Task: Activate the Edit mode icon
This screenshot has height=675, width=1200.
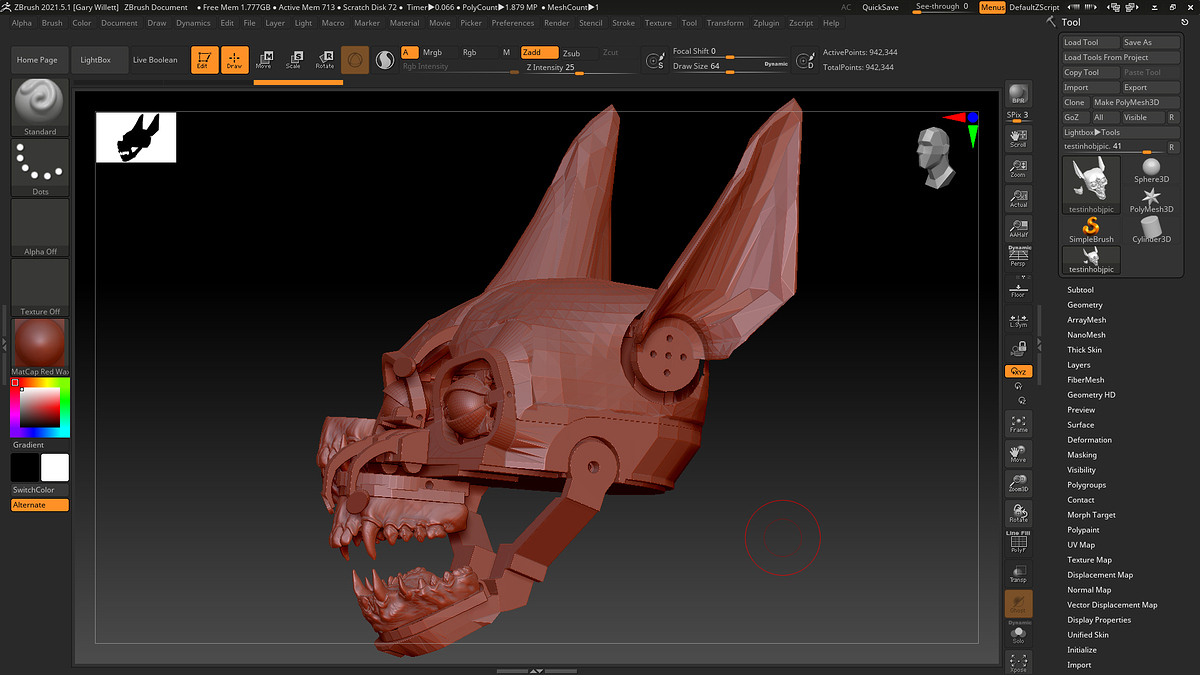Action: 203,60
